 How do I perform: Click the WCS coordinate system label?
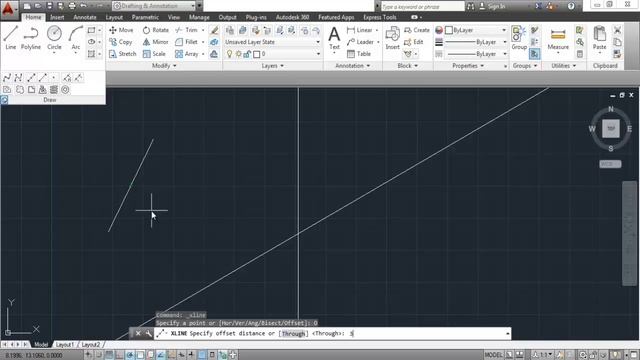point(610,164)
